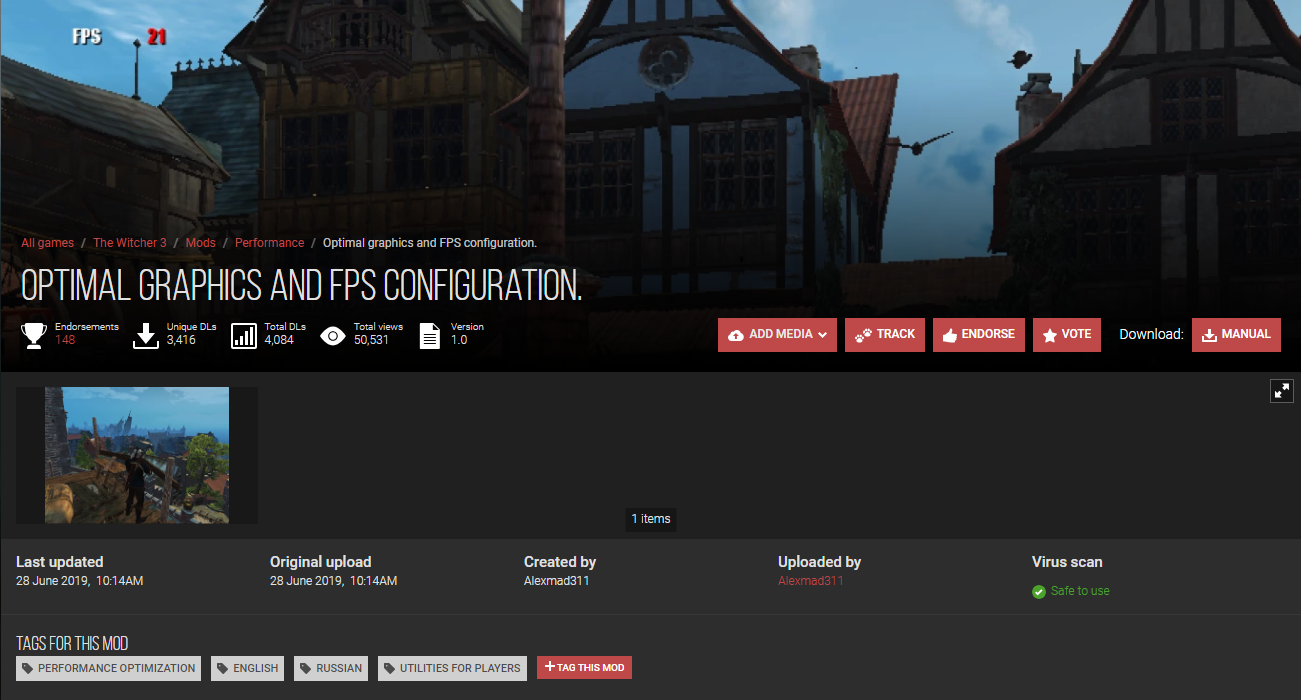
Task: Click the 1 items gallery label
Action: (x=651, y=519)
